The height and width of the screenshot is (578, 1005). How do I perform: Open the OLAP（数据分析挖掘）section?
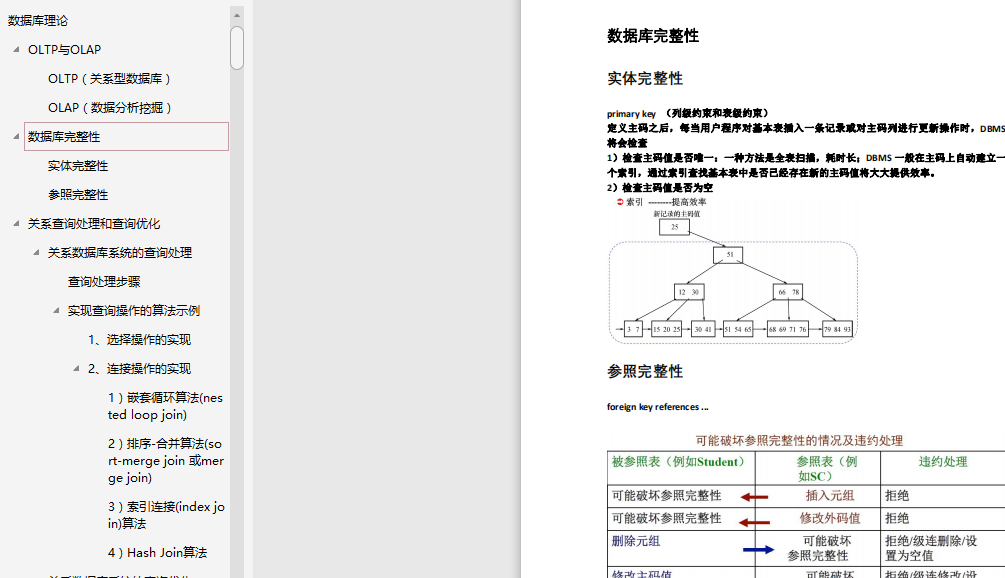110,107
